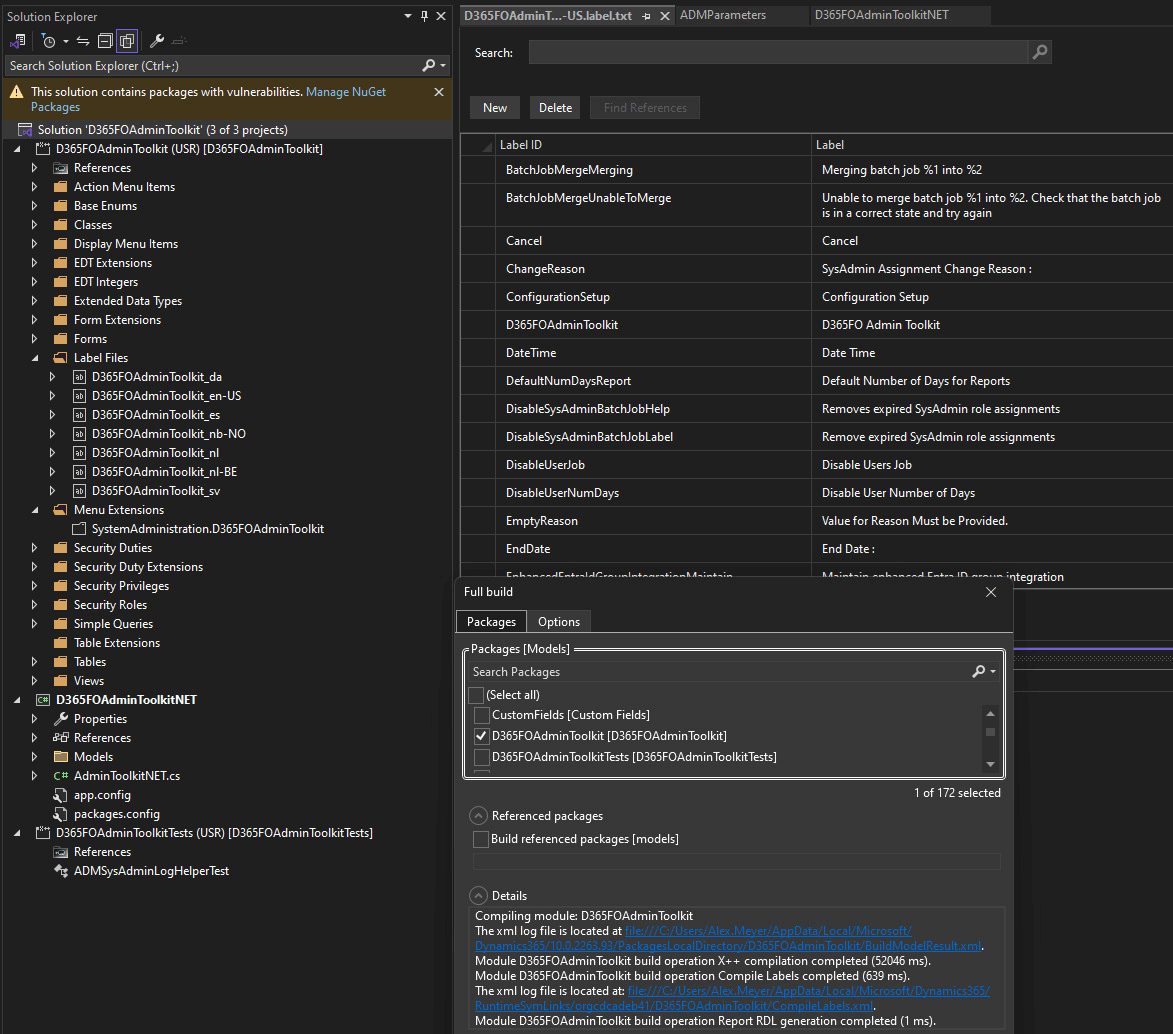Click the Preview Selected Items icon

(x=180, y=41)
